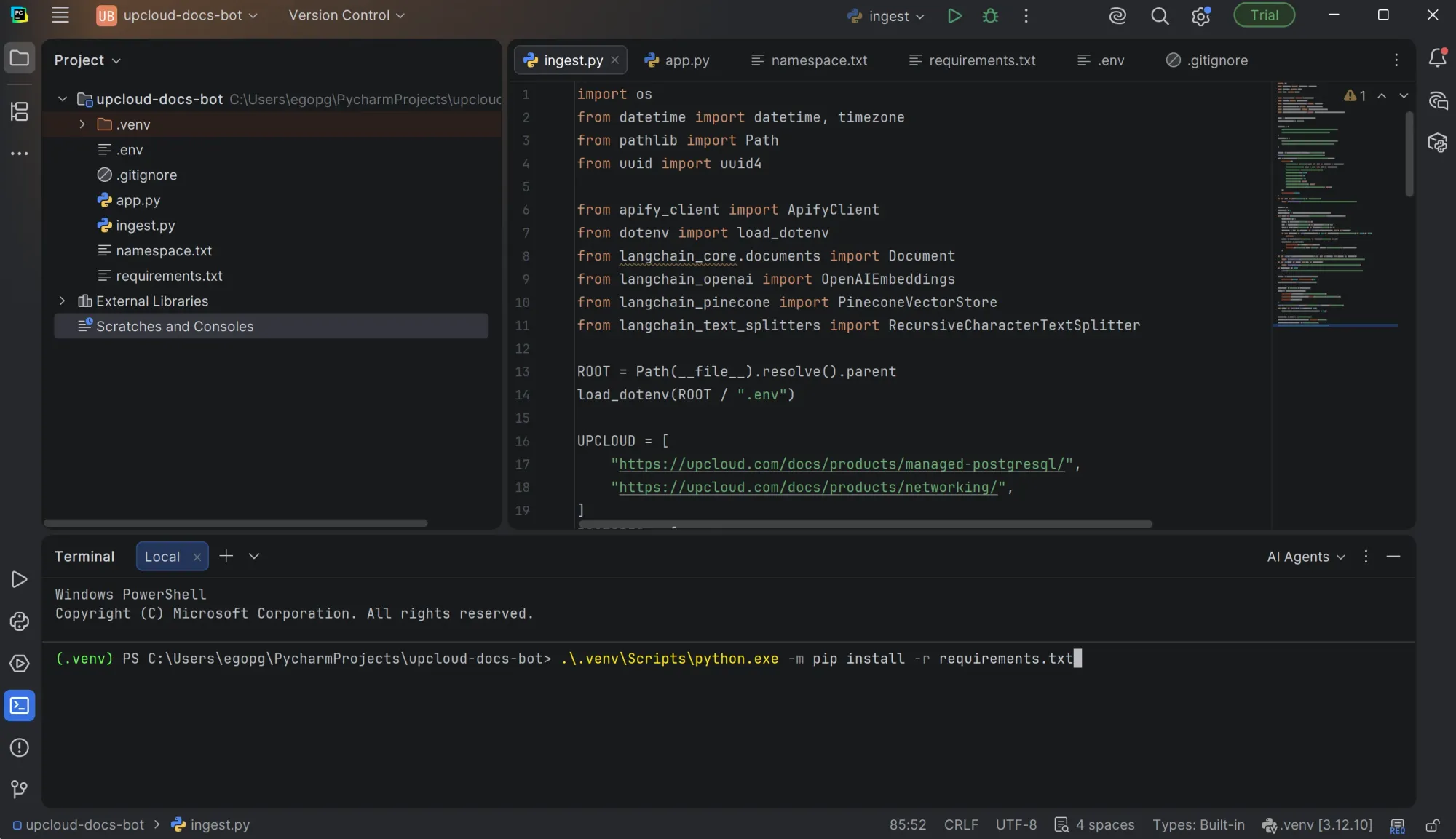Switch to requirements.txt editor tab
The width and height of the screenshot is (1456, 839).
972,60
